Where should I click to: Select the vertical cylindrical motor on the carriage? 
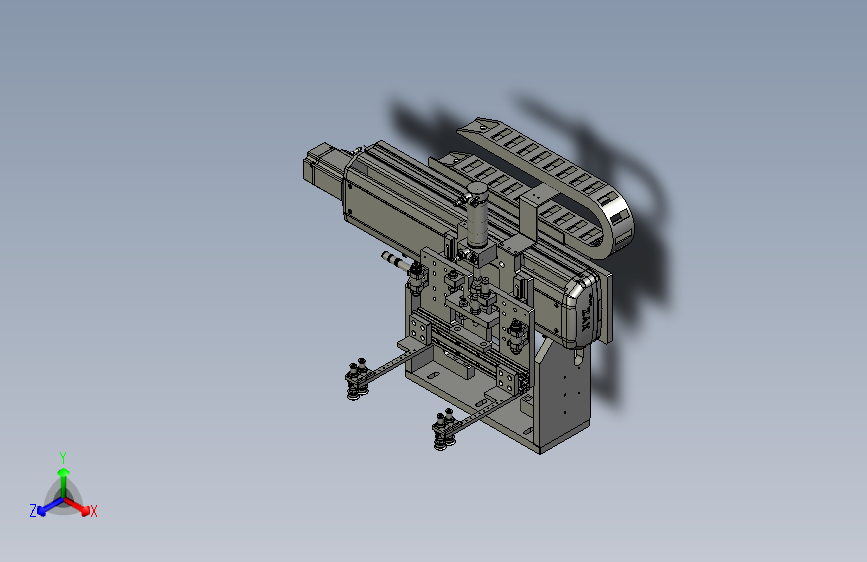pyautogui.click(x=477, y=216)
